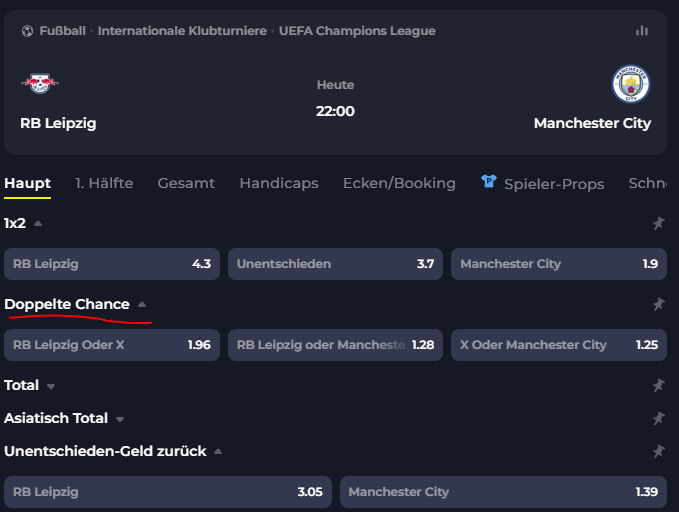Screen dimensions: 679x512
Task: Switch to the 1. Hälfte tab
Action: pos(104,183)
